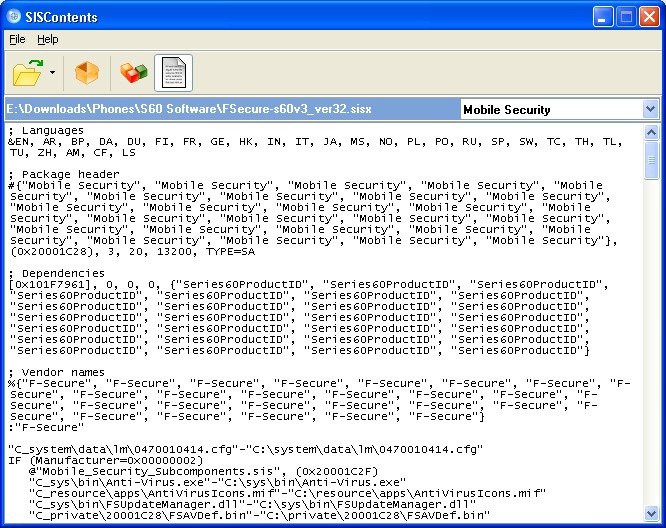This screenshot has height=528, width=666.
Task: Click the open folder toolbar icon
Action: 28,73
